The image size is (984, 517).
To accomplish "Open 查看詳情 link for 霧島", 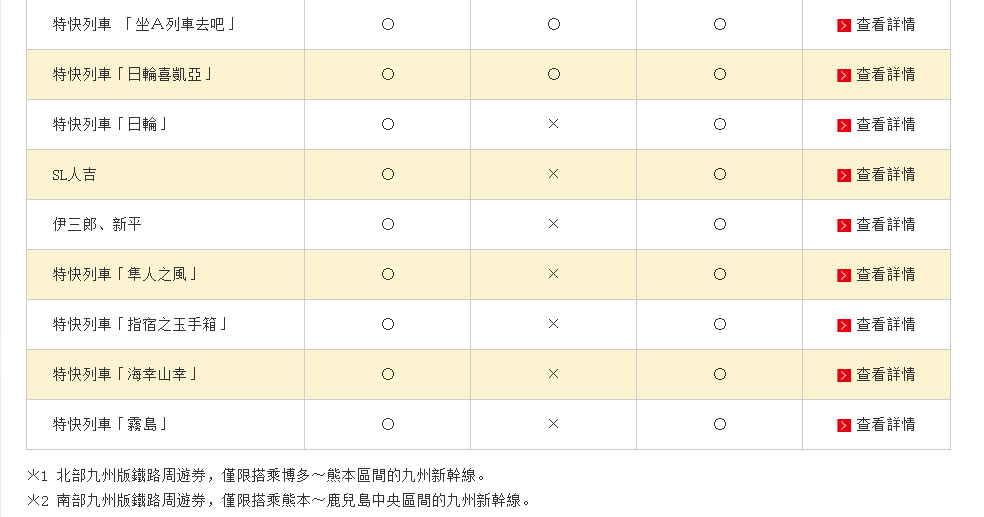I will 885,425.
